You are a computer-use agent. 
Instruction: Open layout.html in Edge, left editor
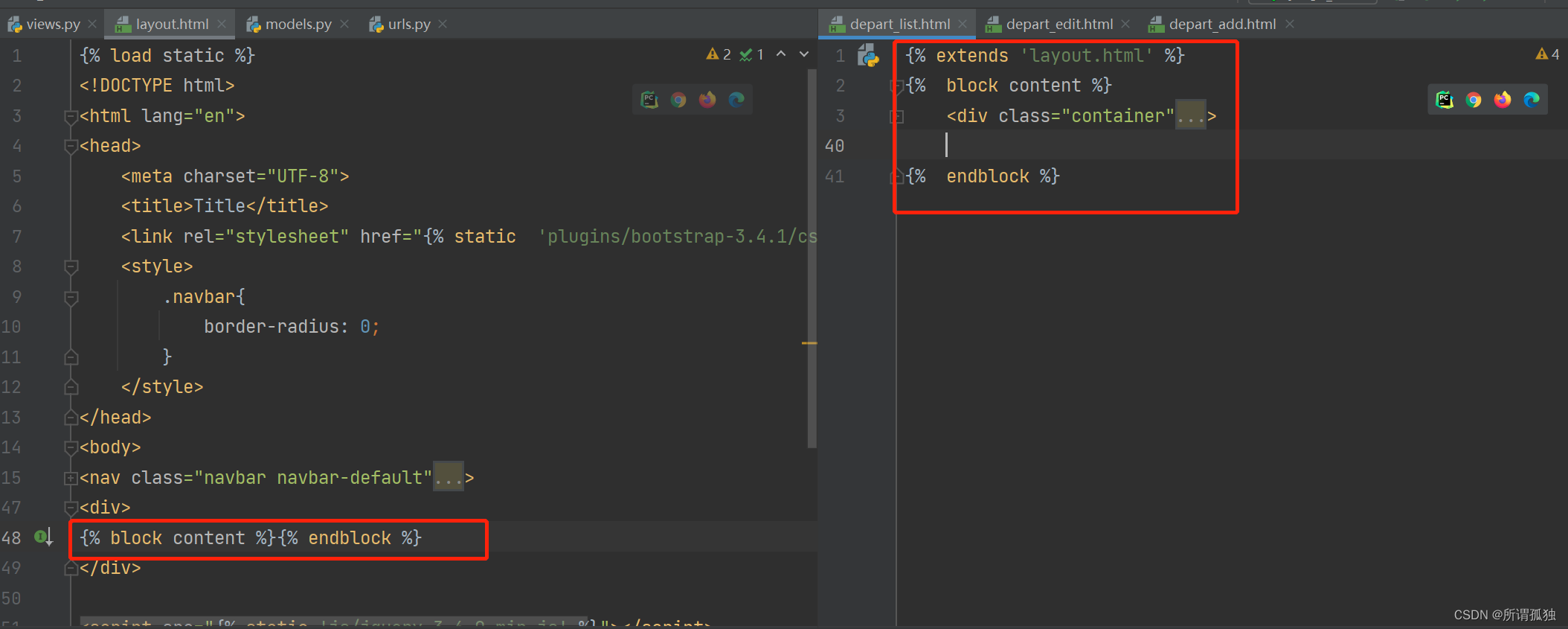coord(736,100)
